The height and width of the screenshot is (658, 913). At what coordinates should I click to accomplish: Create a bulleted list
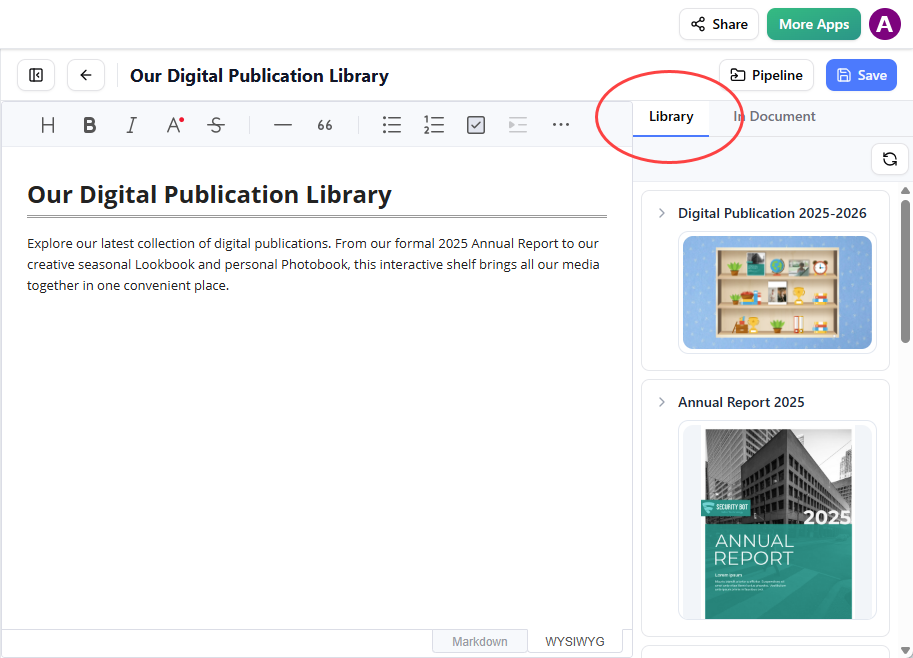click(392, 125)
